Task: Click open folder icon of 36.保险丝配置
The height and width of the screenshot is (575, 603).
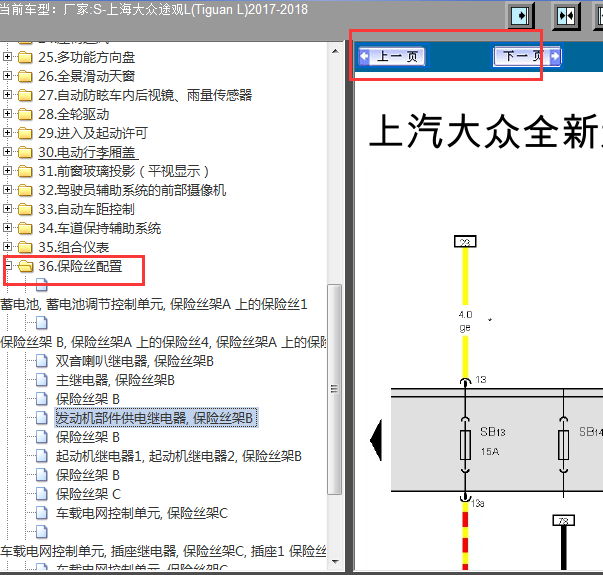Action: coord(26,266)
